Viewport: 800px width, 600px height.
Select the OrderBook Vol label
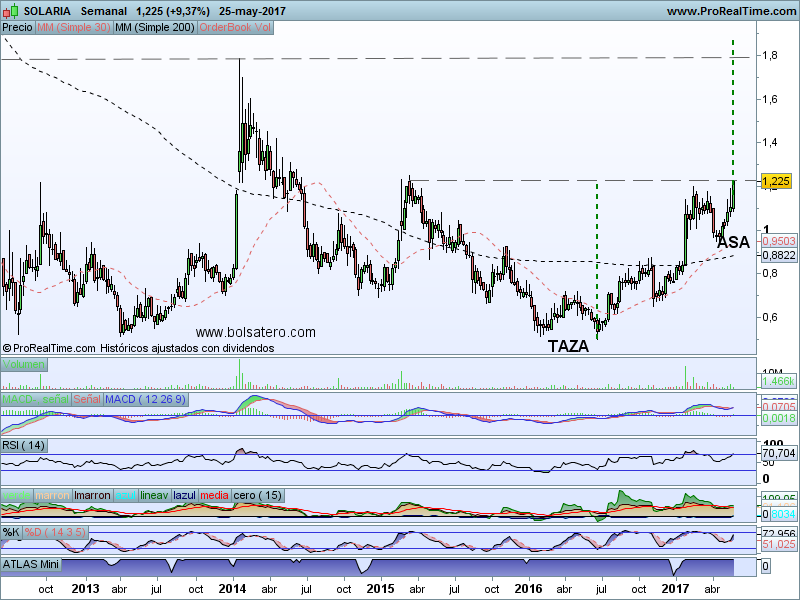(x=235, y=28)
